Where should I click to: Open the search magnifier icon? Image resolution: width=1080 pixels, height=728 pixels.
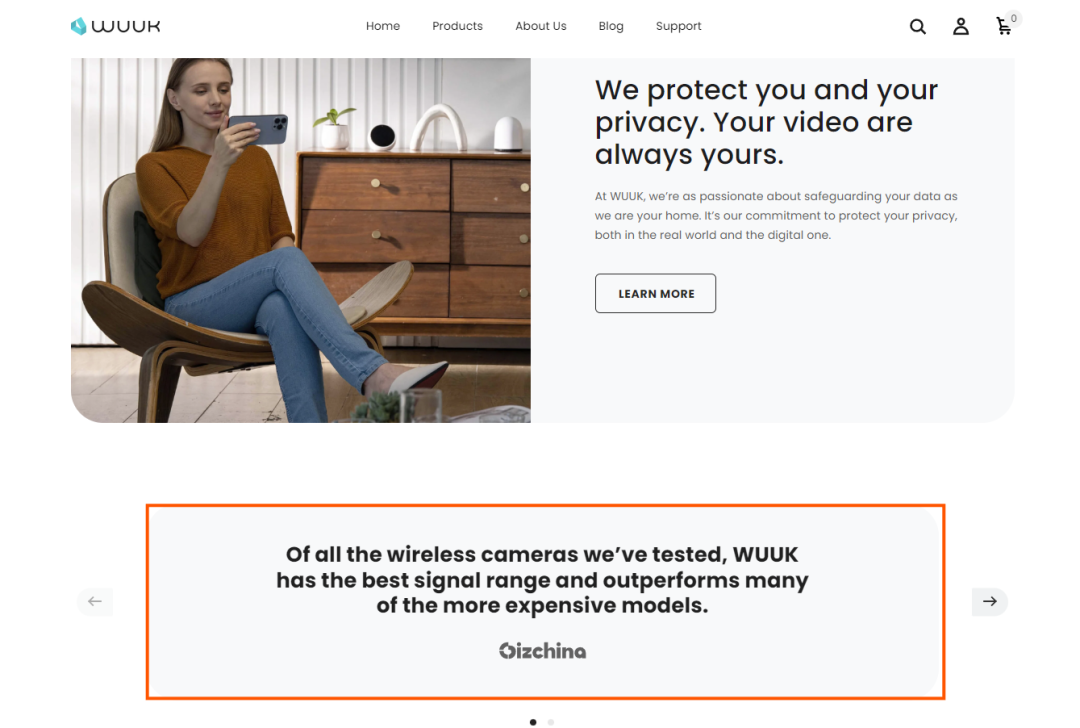917,26
